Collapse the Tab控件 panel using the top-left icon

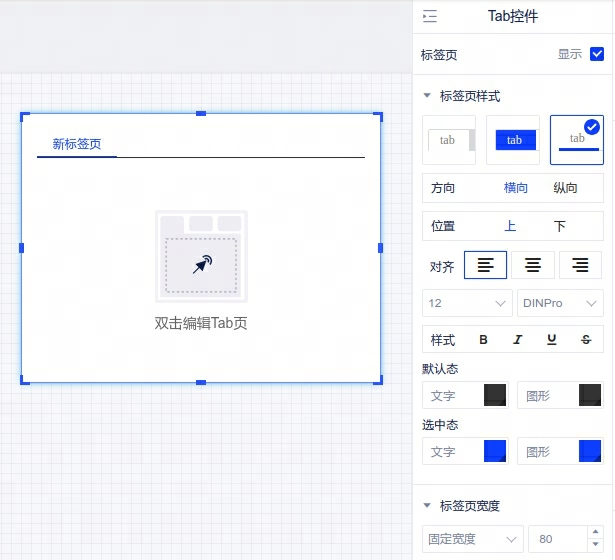(x=430, y=16)
